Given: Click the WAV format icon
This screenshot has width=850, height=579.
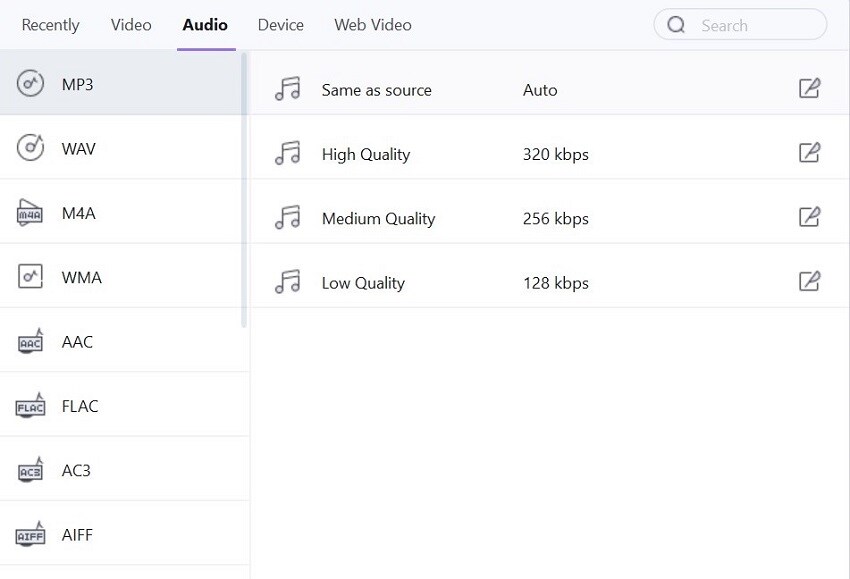Looking at the screenshot, I should point(31,148).
